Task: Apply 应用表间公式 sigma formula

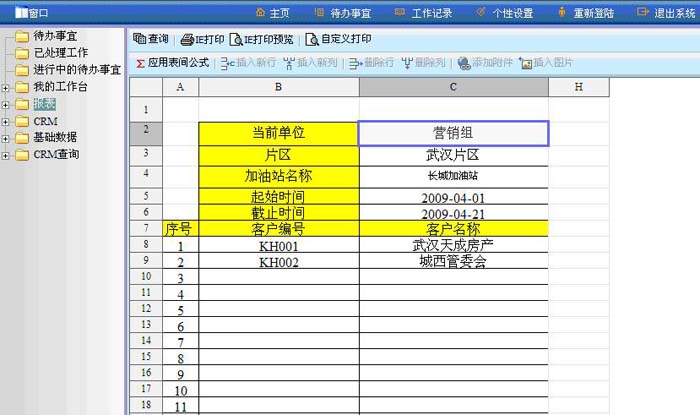Action: coord(140,62)
